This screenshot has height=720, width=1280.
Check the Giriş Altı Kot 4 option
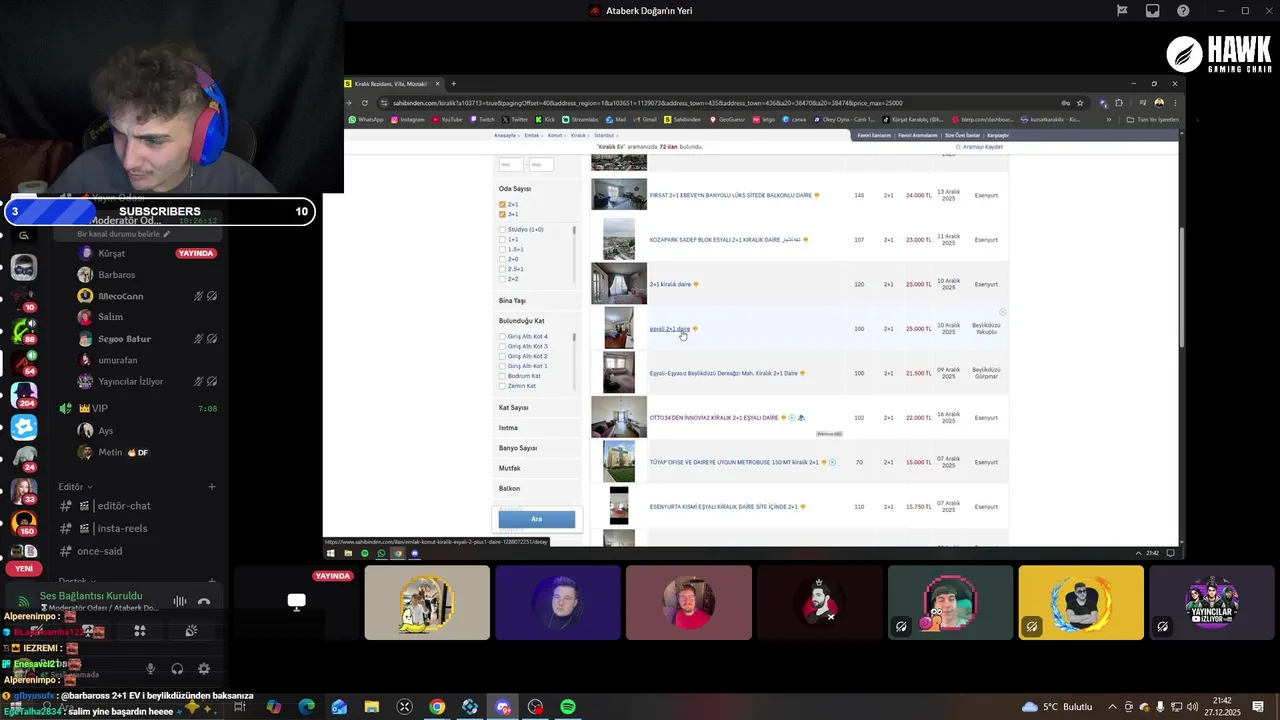click(x=502, y=337)
